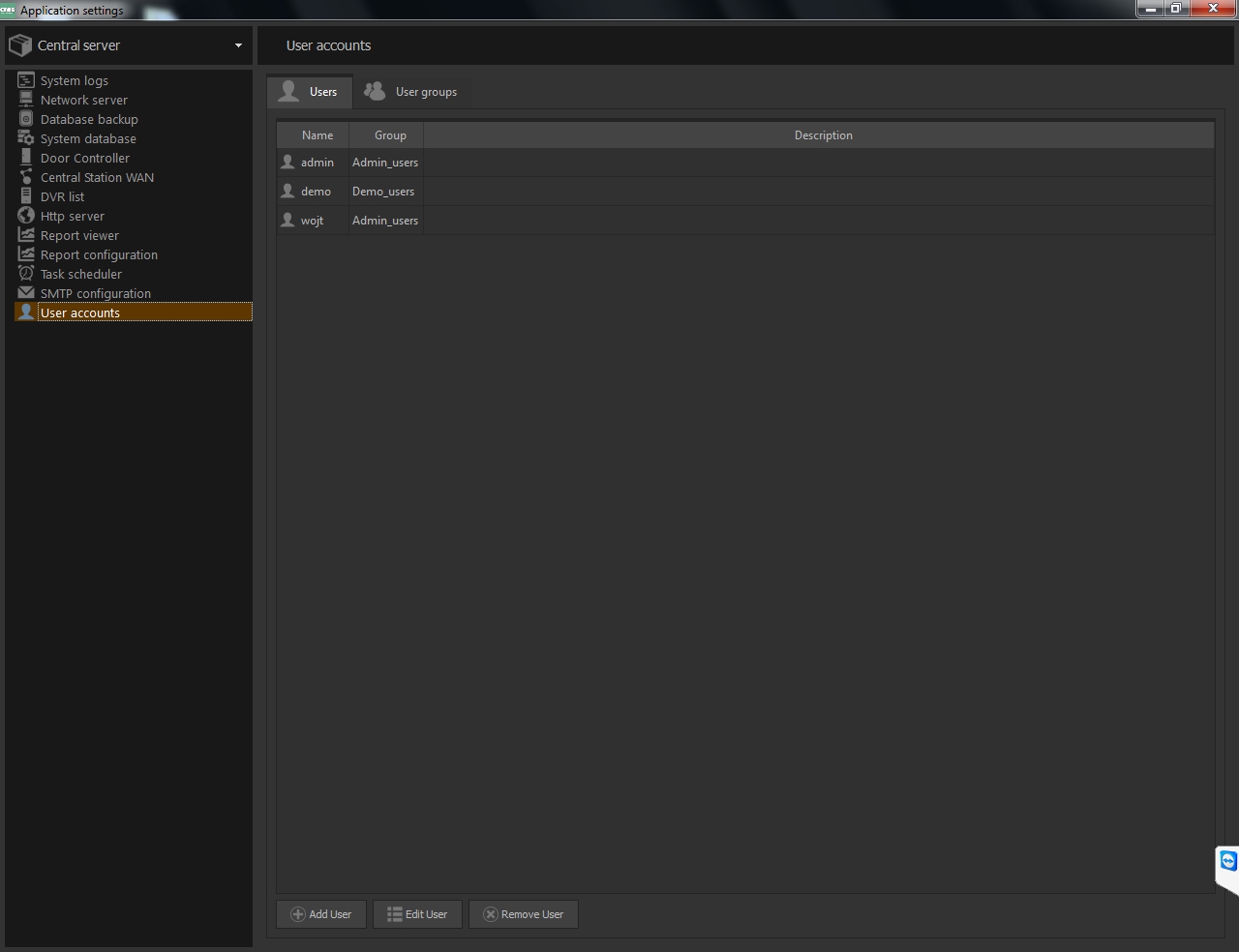Click the Report viewer chart icon
This screenshot has width=1239, height=952.
[x=26, y=235]
